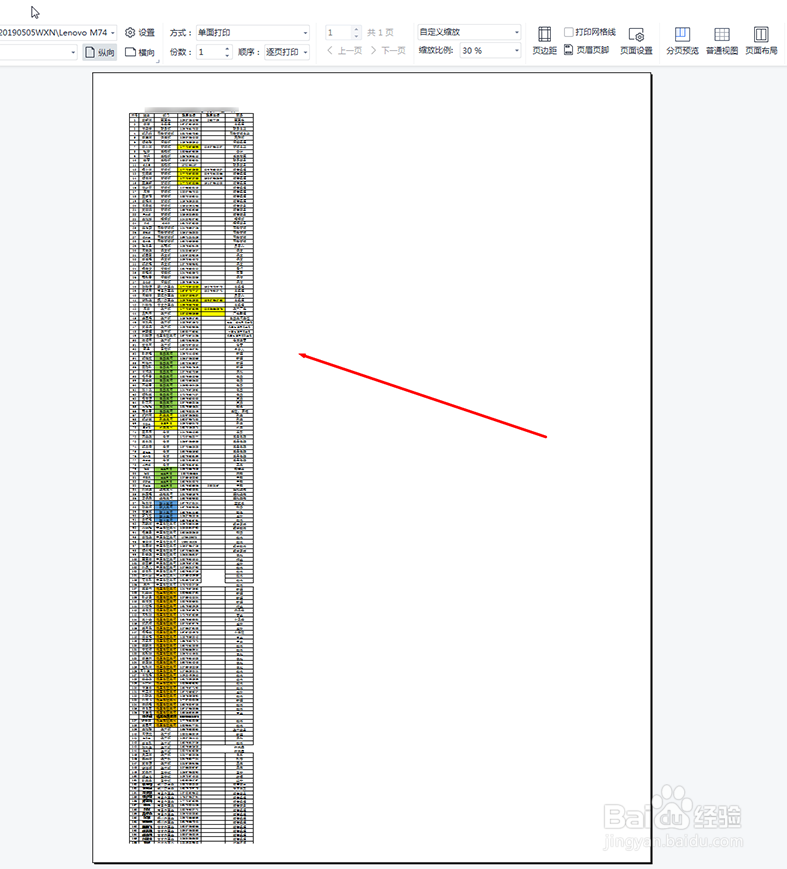The height and width of the screenshot is (869, 787).
Task: Open the 方式 单面打印 dropdown
Action: [x=253, y=33]
